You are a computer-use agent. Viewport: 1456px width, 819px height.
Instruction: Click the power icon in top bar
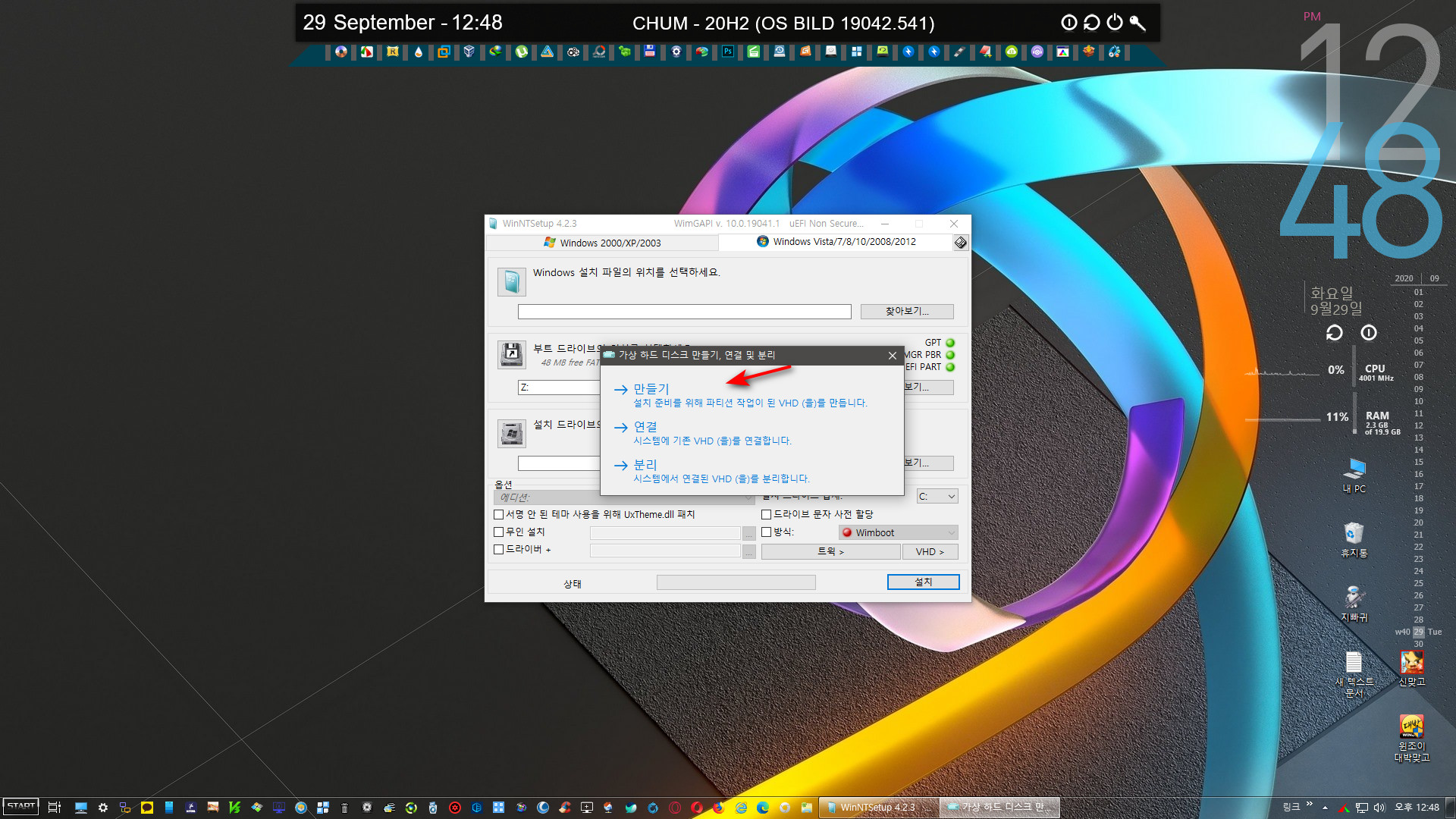click(x=1115, y=23)
